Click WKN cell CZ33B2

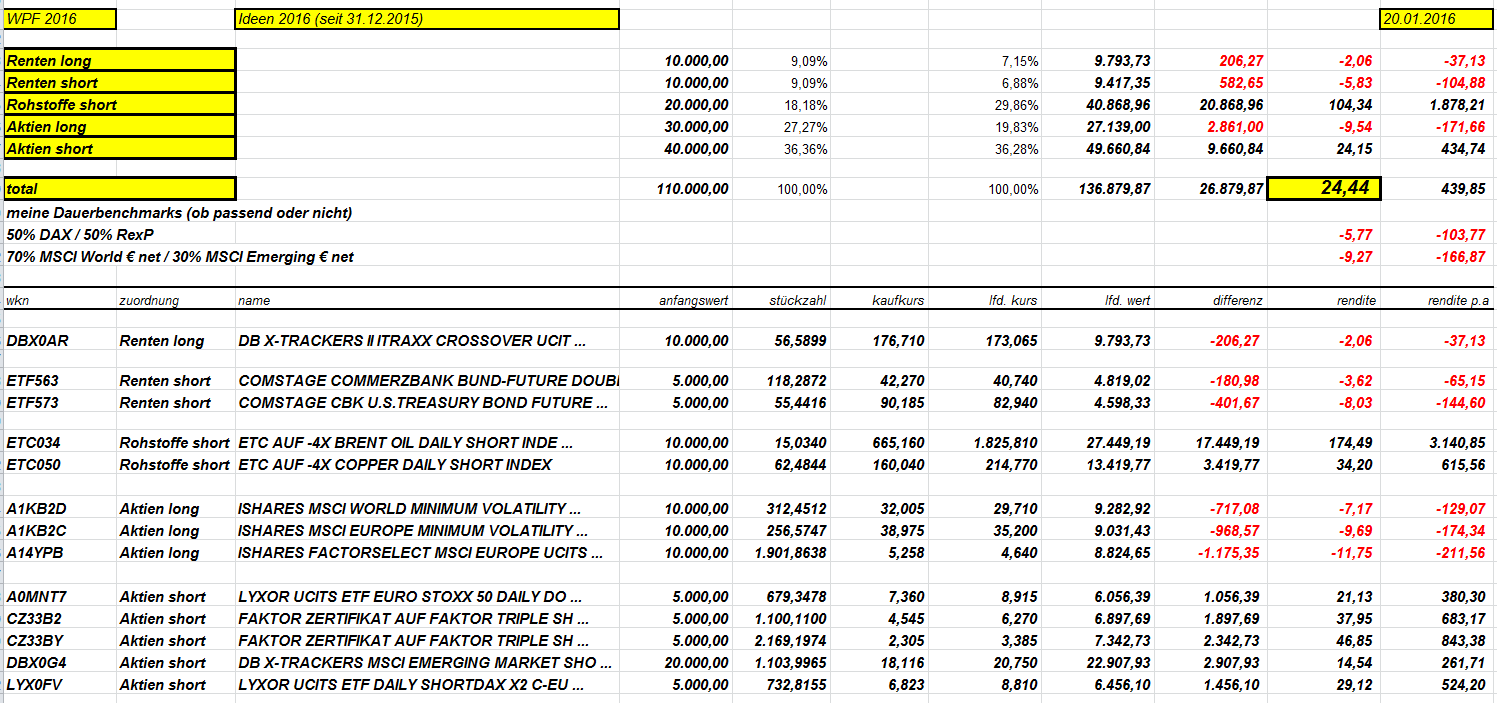[34, 618]
